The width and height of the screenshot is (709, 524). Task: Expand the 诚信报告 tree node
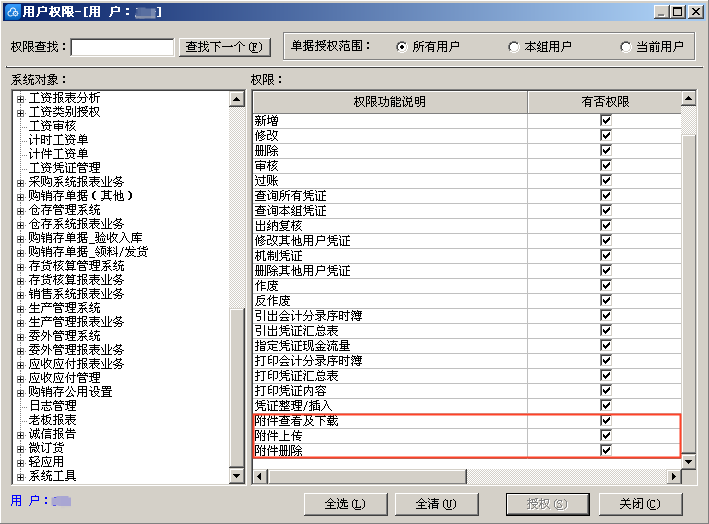click(x=20, y=434)
